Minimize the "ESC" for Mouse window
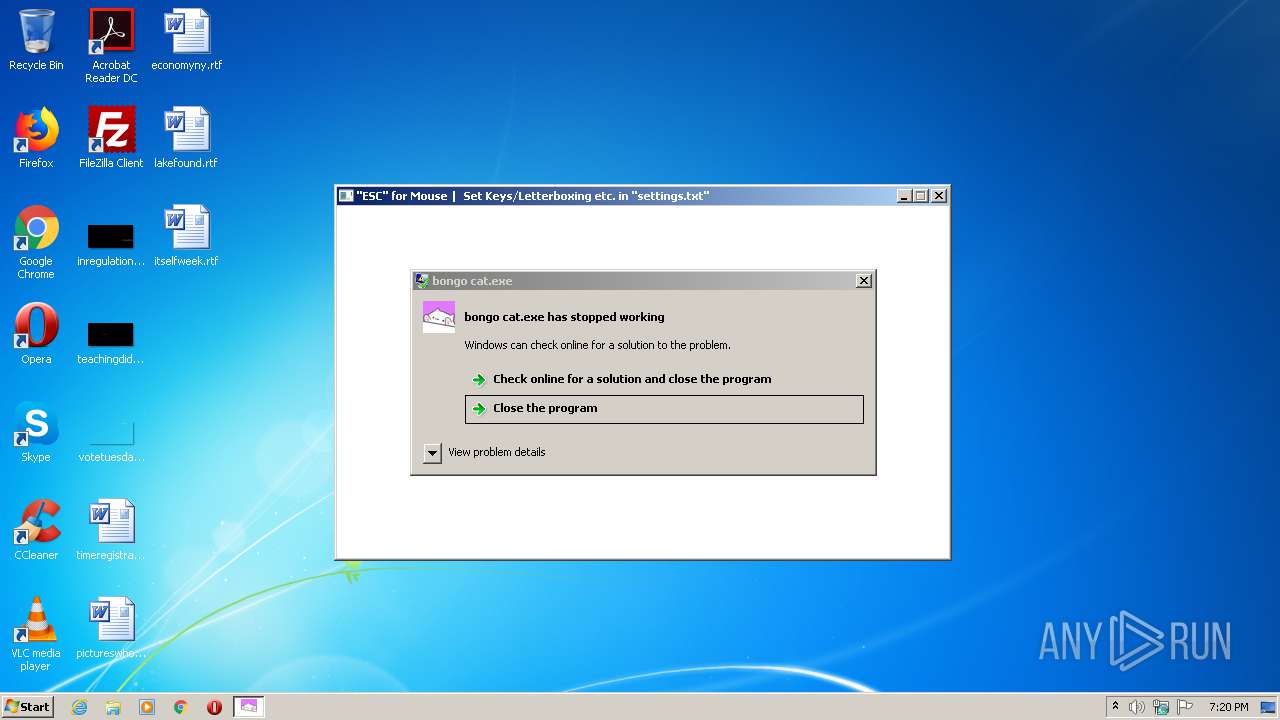1280x720 pixels. pos(905,196)
